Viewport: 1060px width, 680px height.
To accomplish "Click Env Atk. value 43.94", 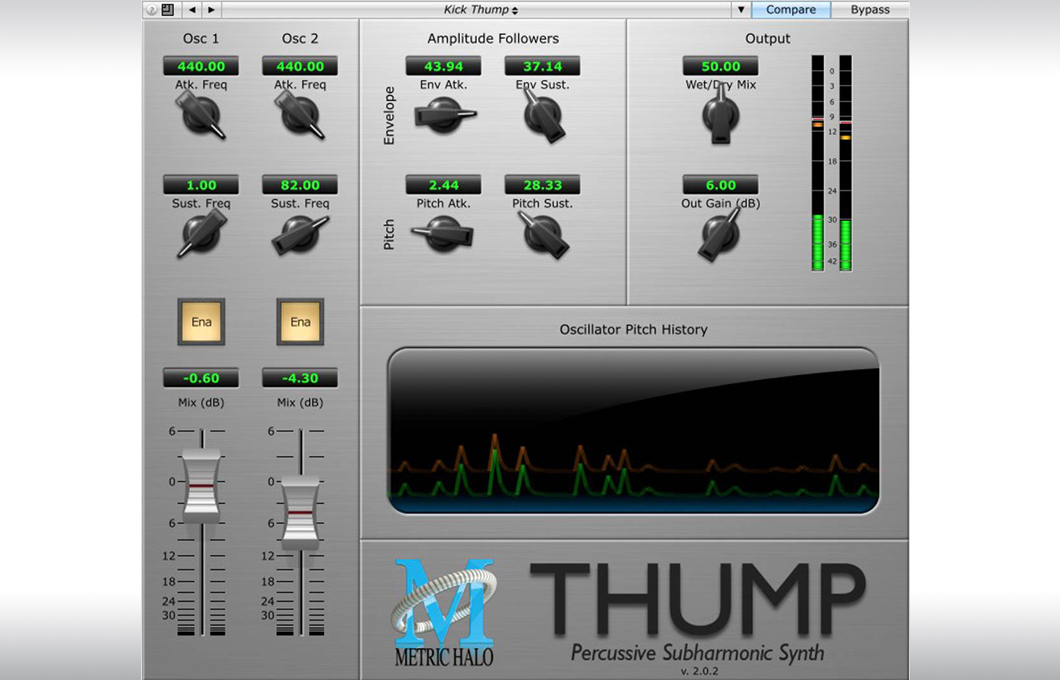I will (x=443, y=66).
